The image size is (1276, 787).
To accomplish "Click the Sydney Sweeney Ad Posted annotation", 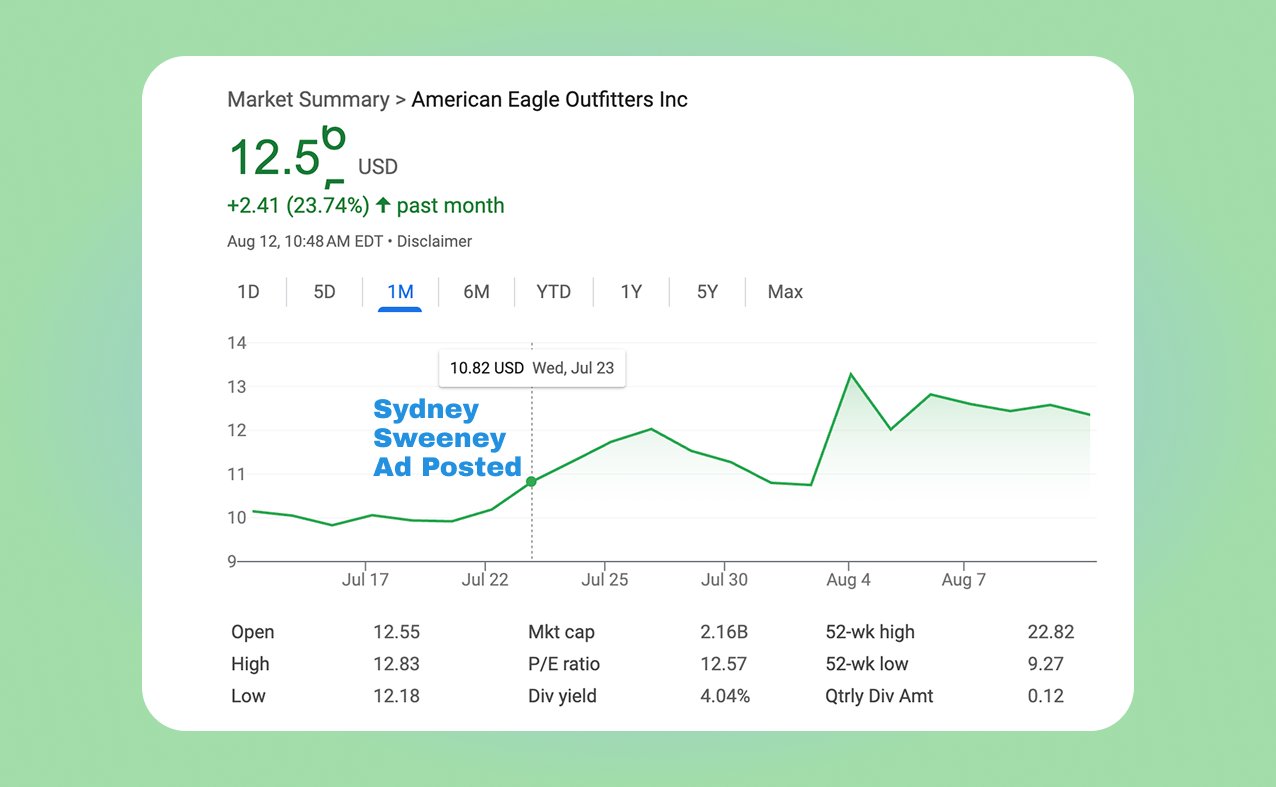I will pos(447,438).
